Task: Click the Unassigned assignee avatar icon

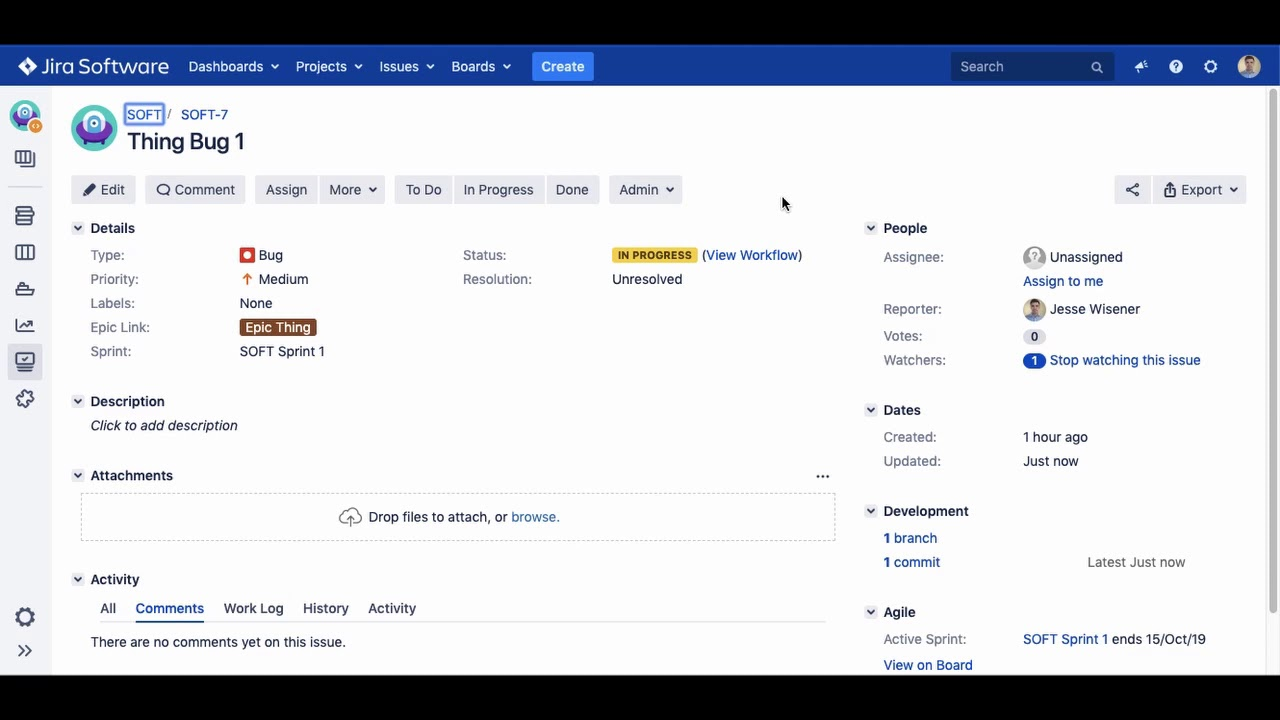Action: tap(1034, 258)
